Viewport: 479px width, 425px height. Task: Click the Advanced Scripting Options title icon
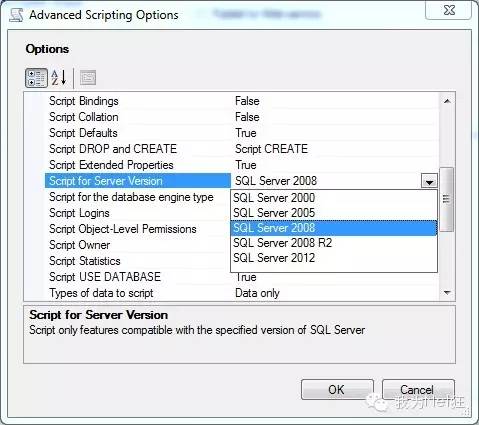click(x=16, y=15)
